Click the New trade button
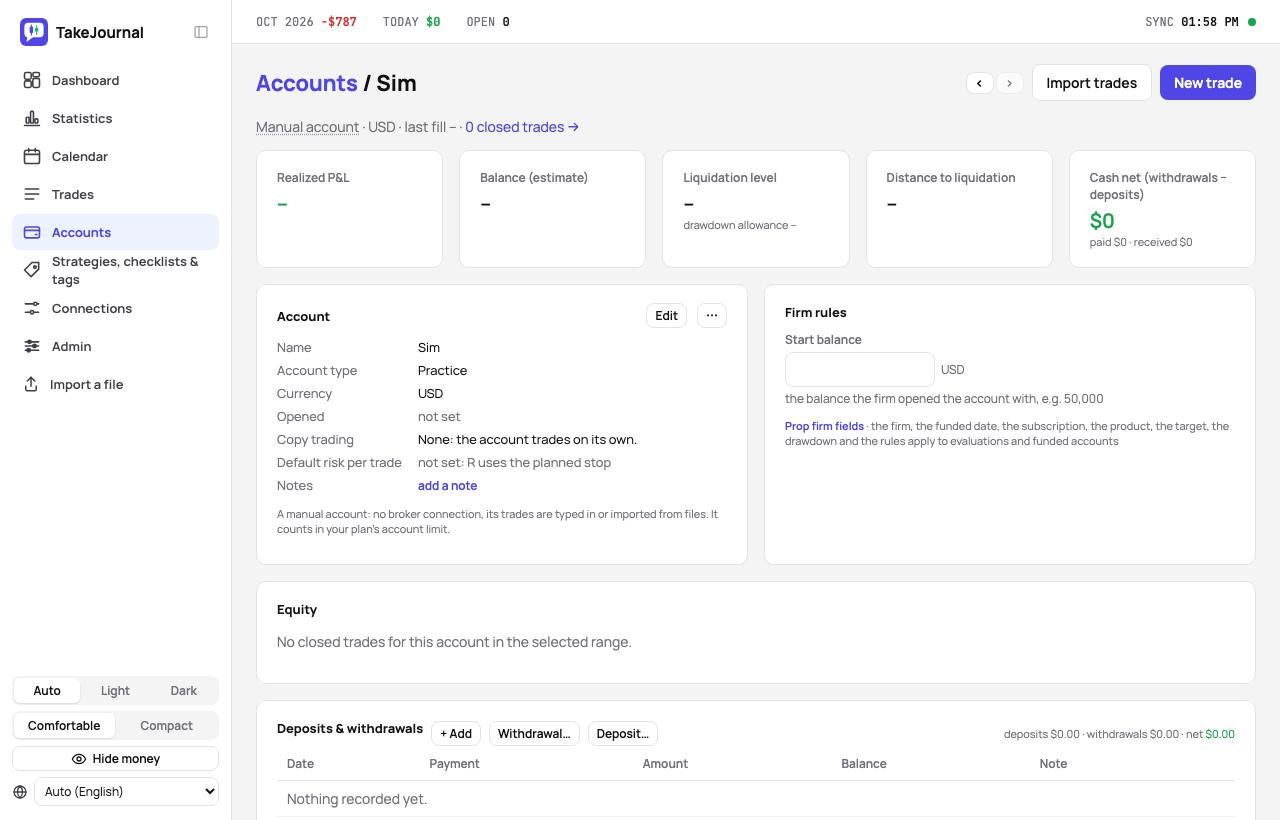The width and height of the screenshot is (1280, 820). (1208, 83)
